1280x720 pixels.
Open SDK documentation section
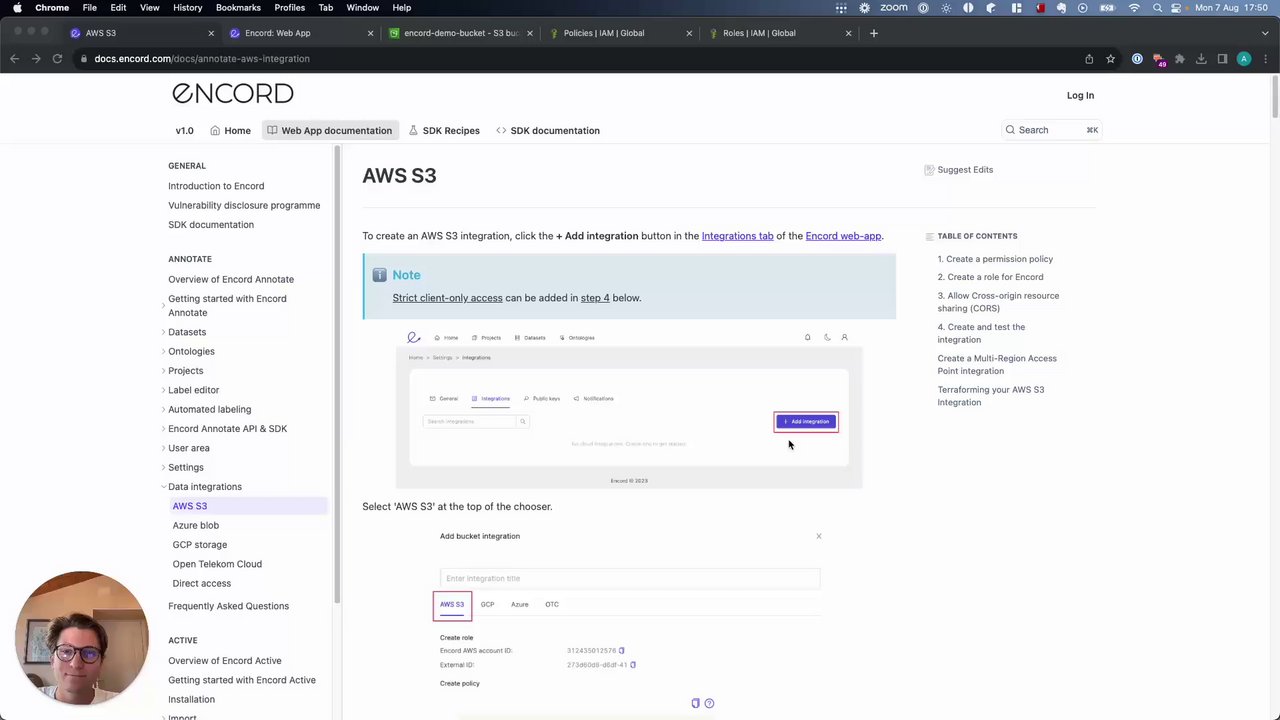548,130
